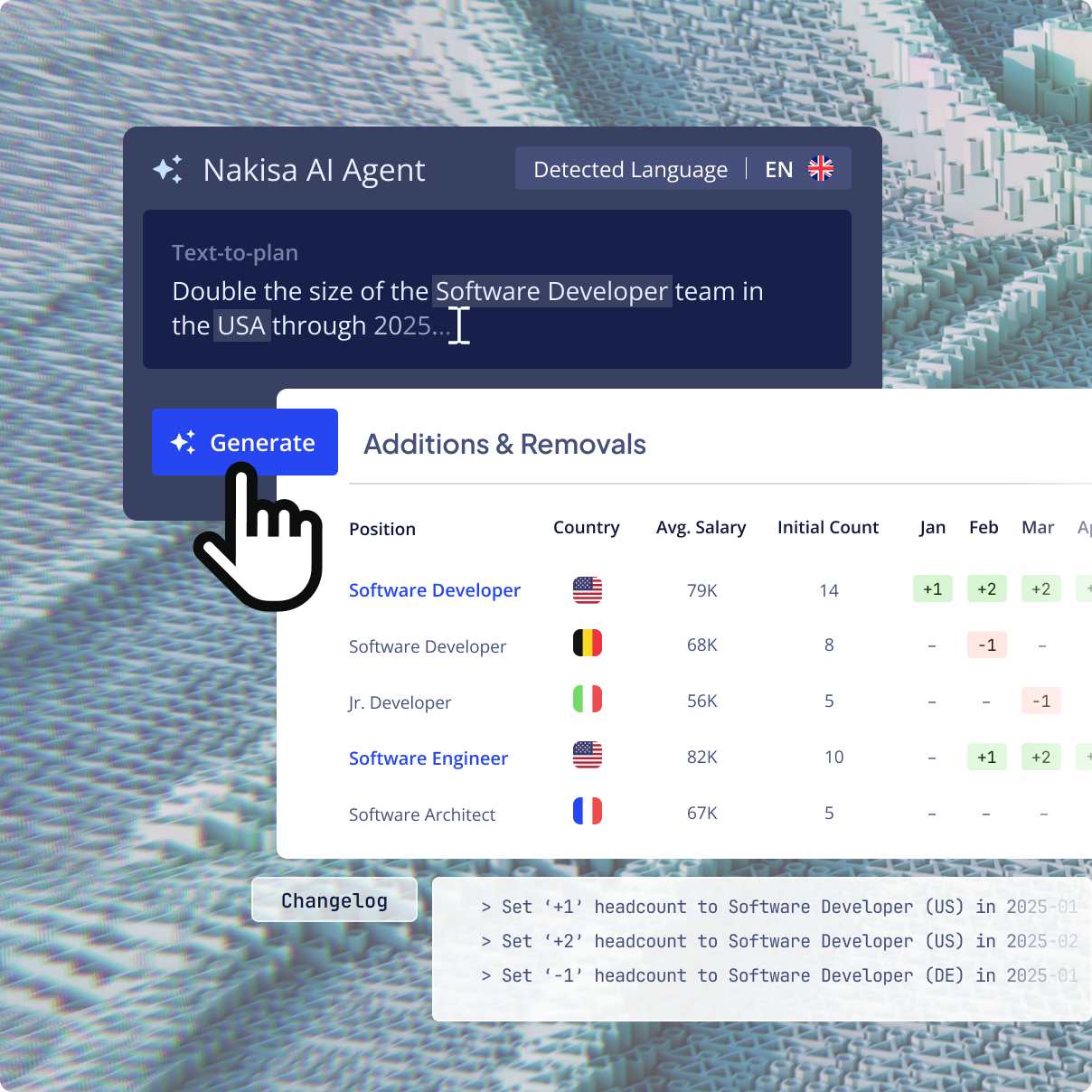Click the -1 Mar badge for Jr. Developer
The width and height of the screenshot is (1092, 1092).
[x=1041, y=701]
